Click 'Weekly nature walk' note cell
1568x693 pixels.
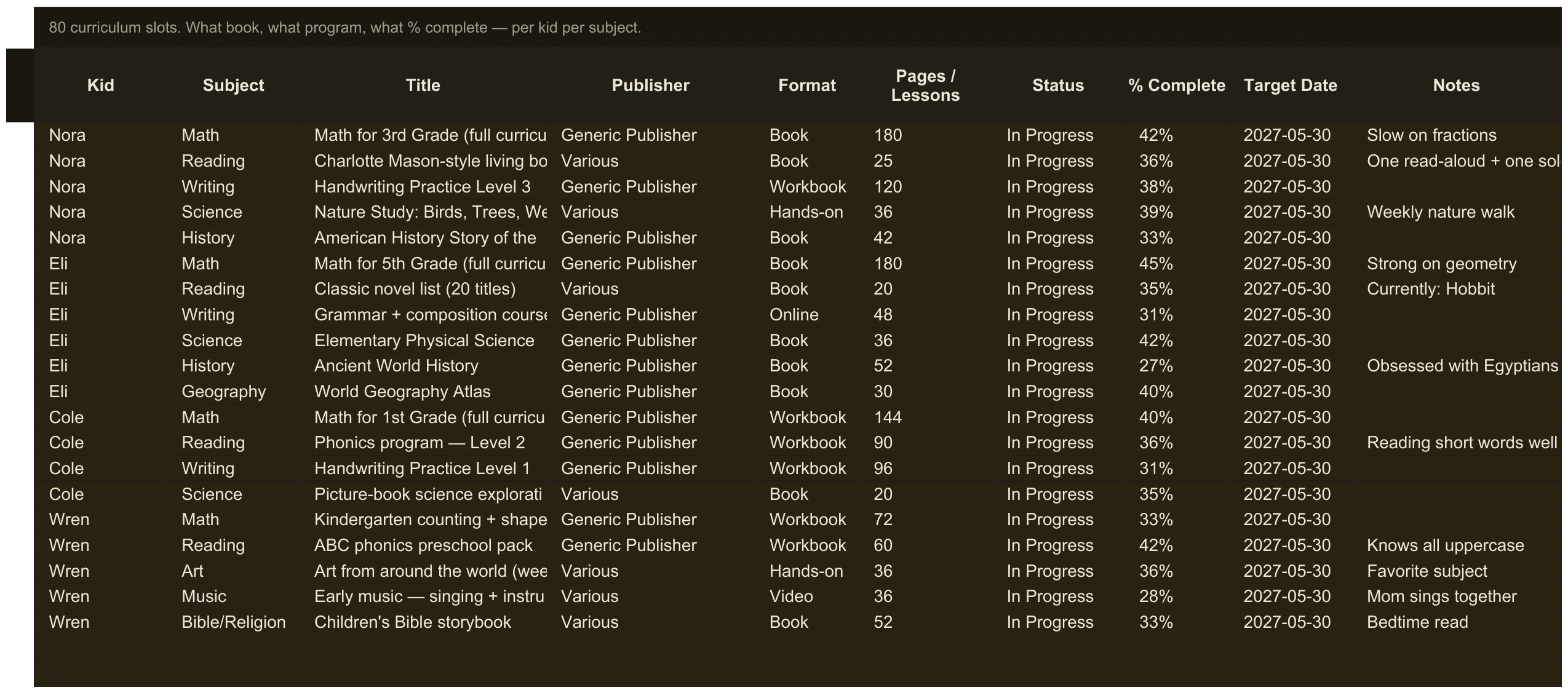click(x=1457, y=212)
